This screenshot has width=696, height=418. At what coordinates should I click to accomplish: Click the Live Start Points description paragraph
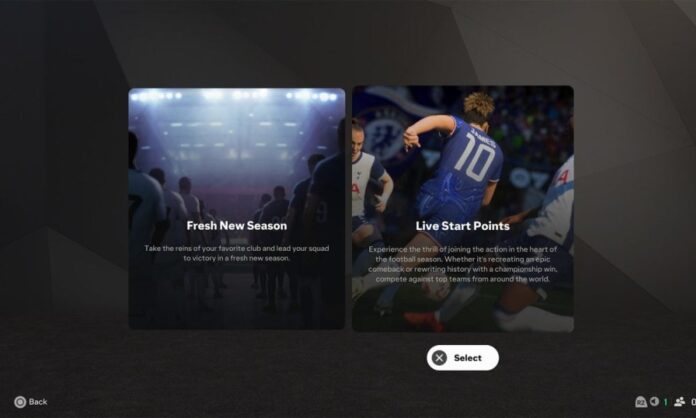click(463, 264)
